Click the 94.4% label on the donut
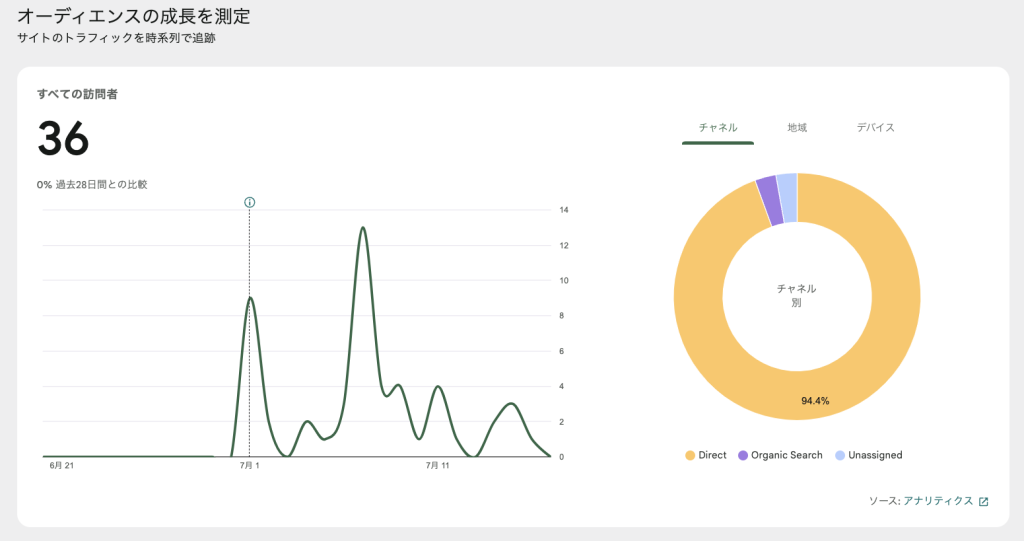The height and width of the screenshot is (541, 1024). pyautogui.click(x=815, y=401)
